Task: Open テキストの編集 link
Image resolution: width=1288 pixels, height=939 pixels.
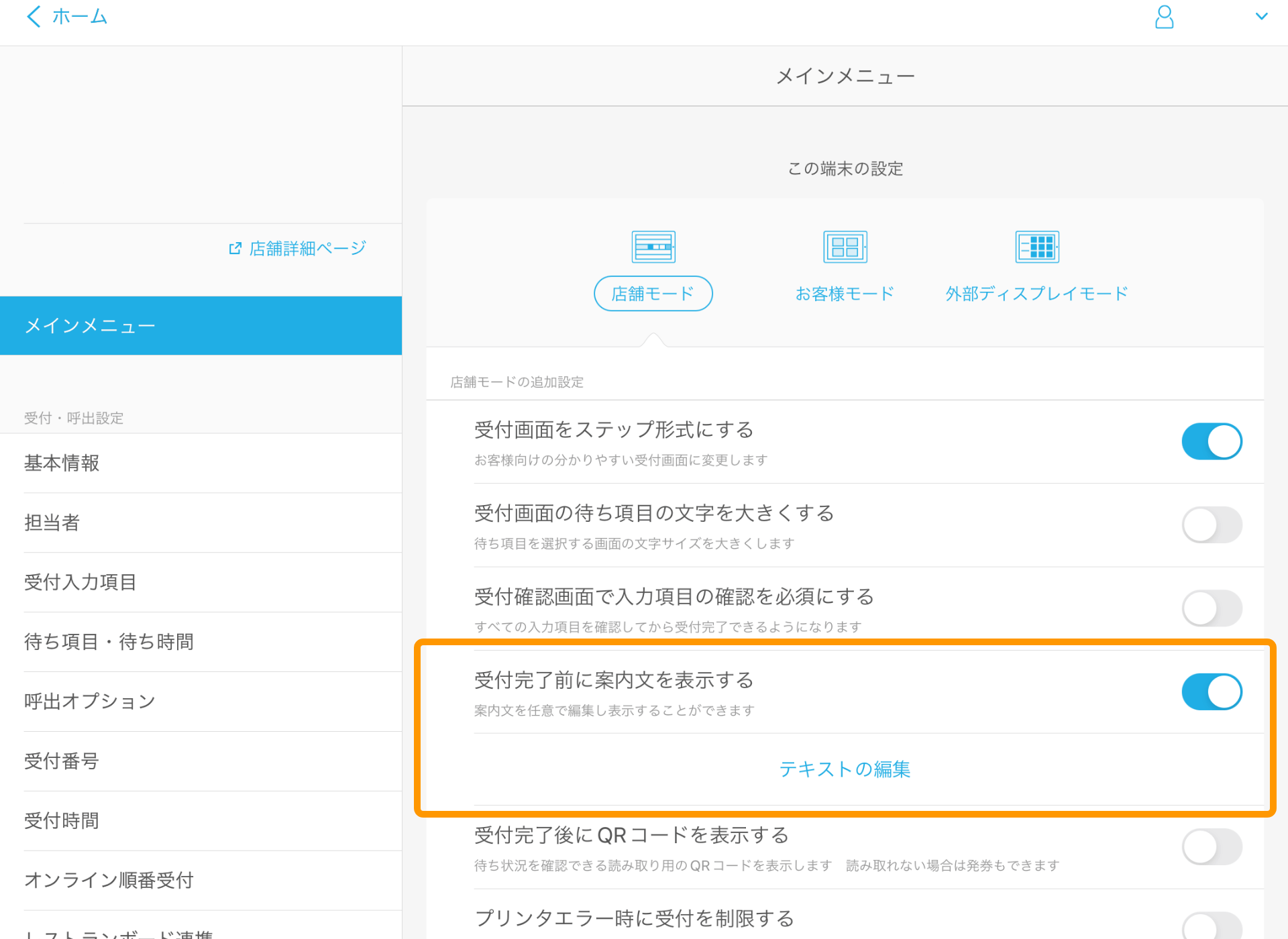Action: (845, 769)
